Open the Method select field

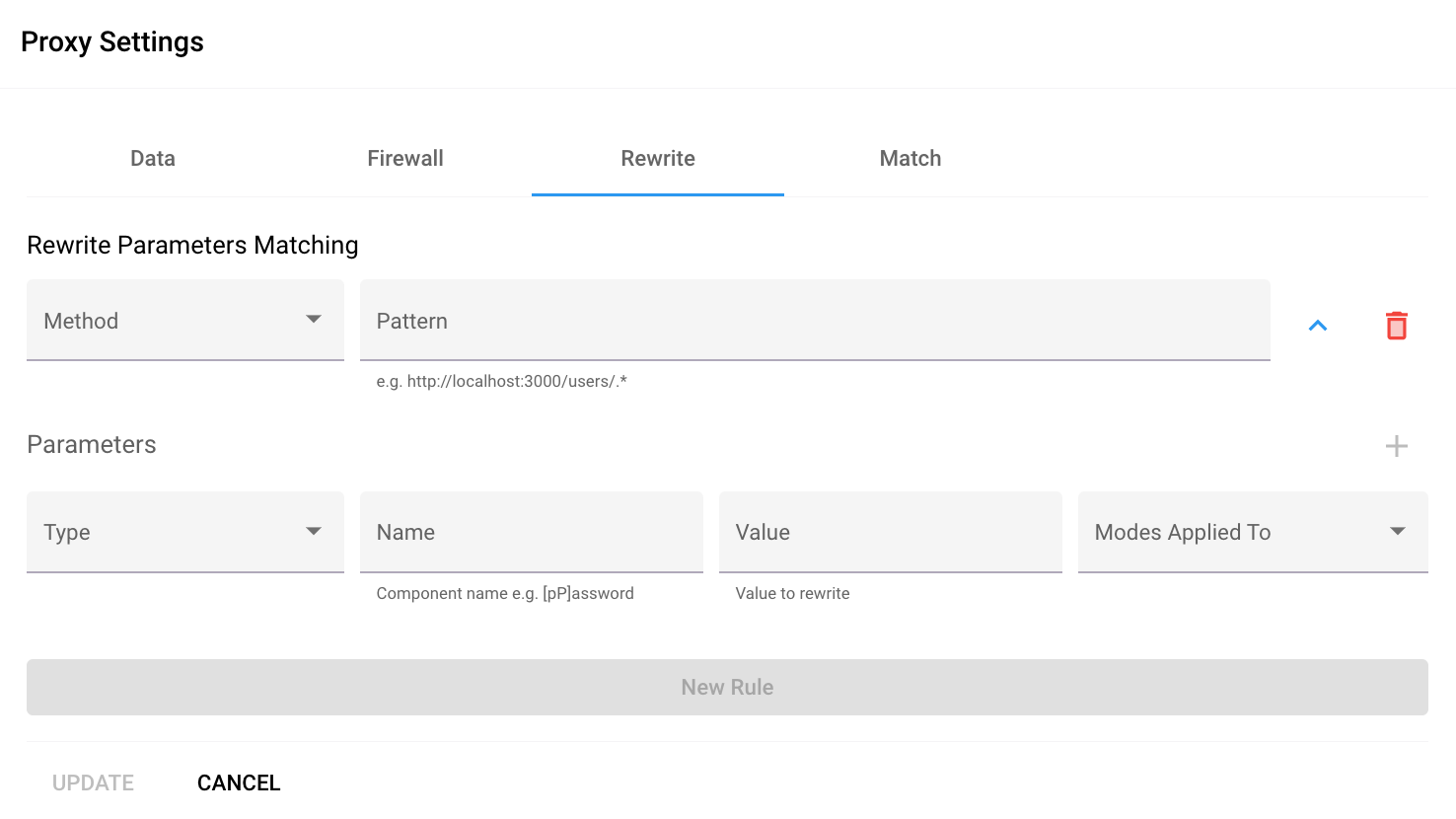168,321
